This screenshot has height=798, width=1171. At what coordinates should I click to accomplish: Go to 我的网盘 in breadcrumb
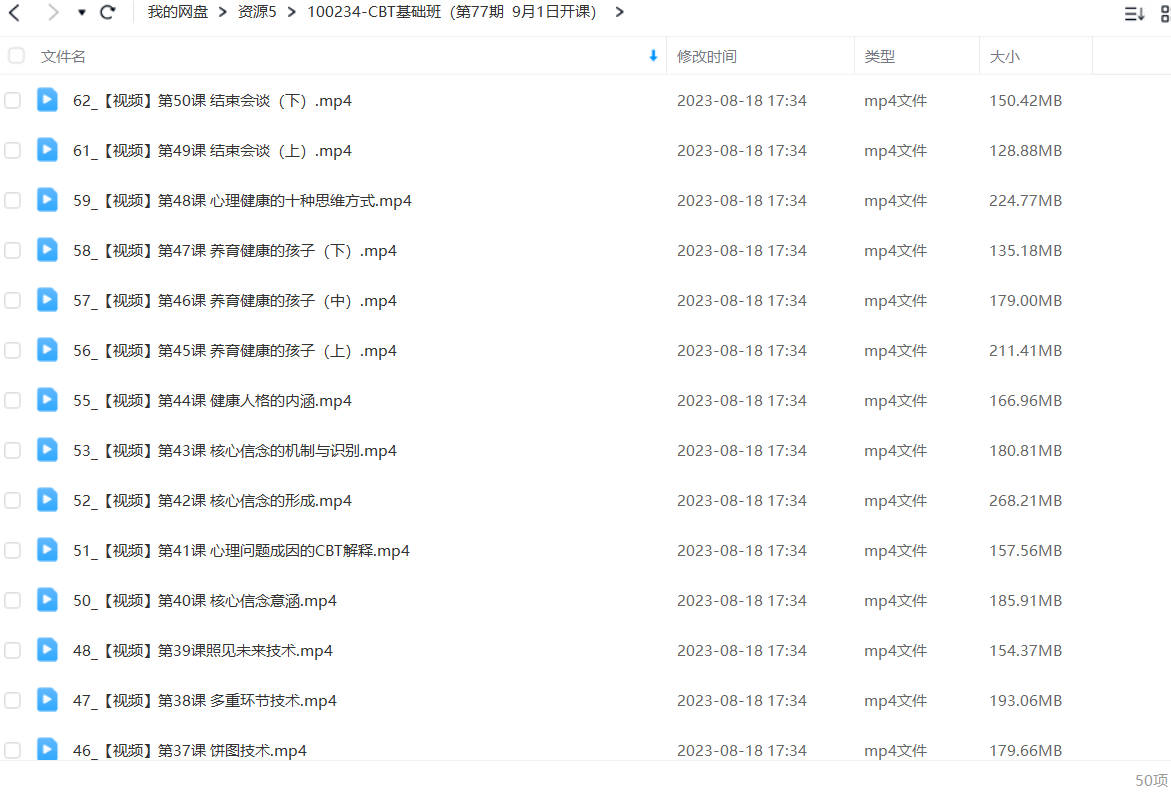(178, 12)
